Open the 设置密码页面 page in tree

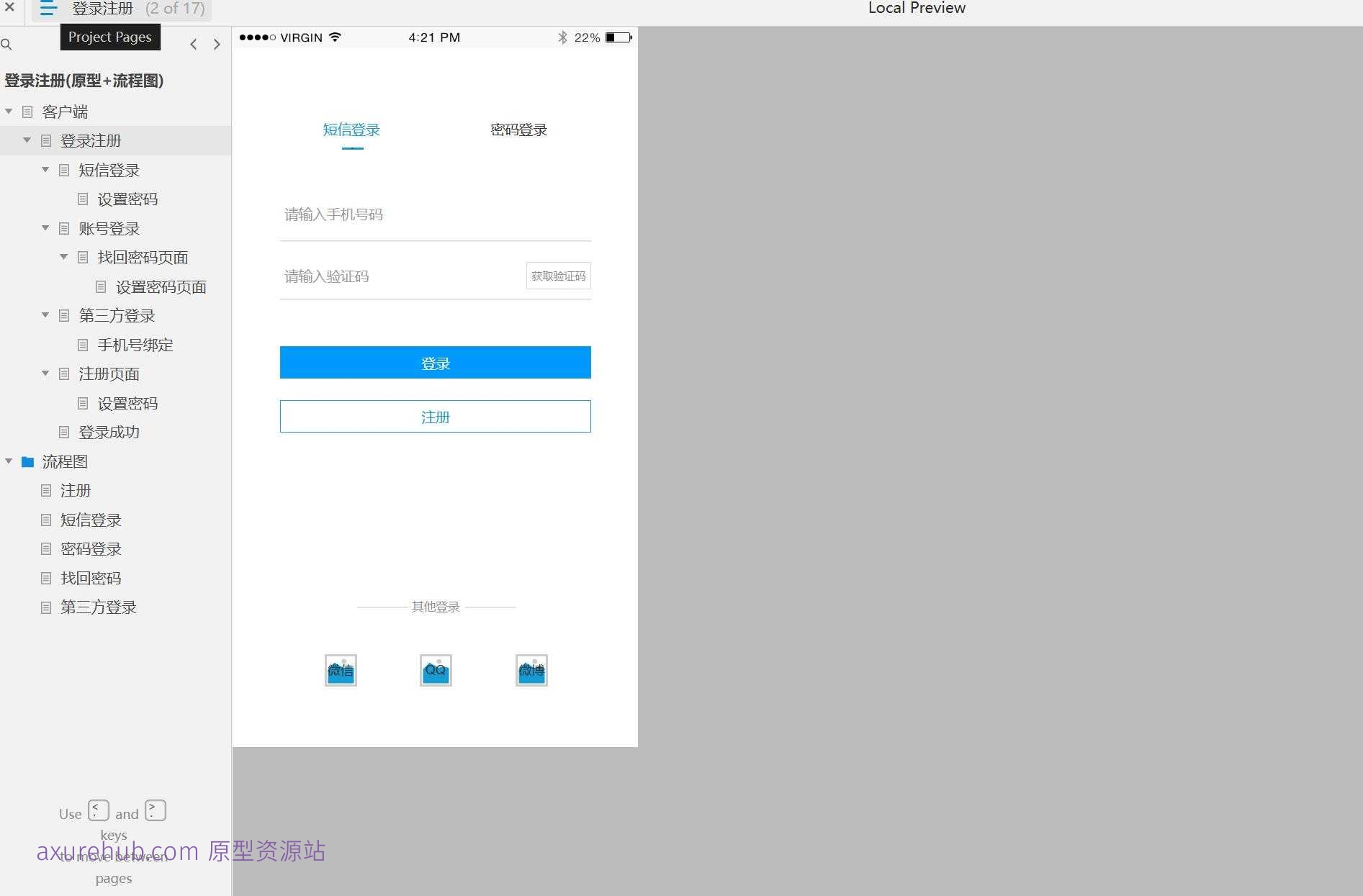[x=161, y=287]
